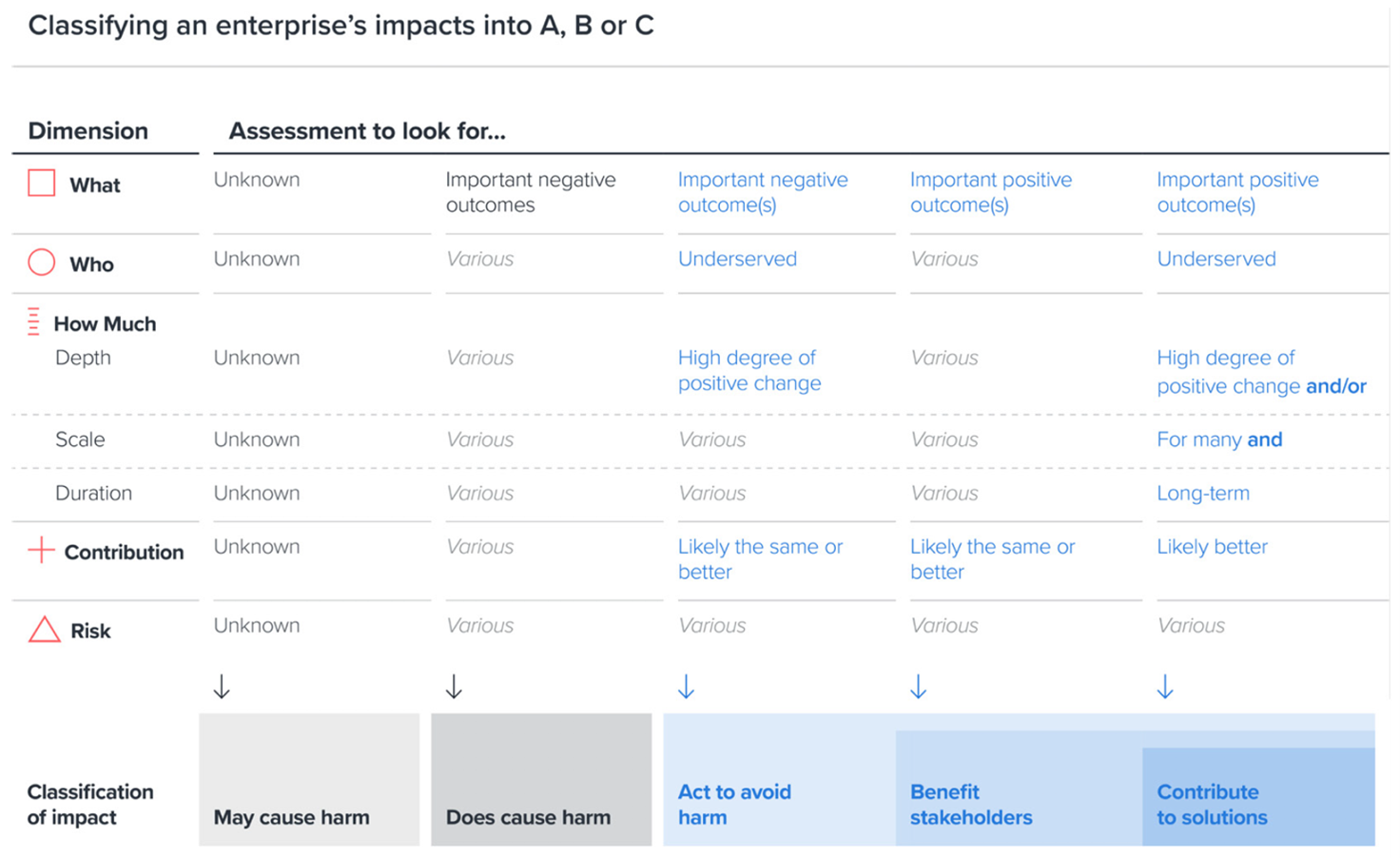The height and width of the screenshot is (858, 1400).
Task: Click the Contribute to solutions label
Action: click(x=1213, y=805)
